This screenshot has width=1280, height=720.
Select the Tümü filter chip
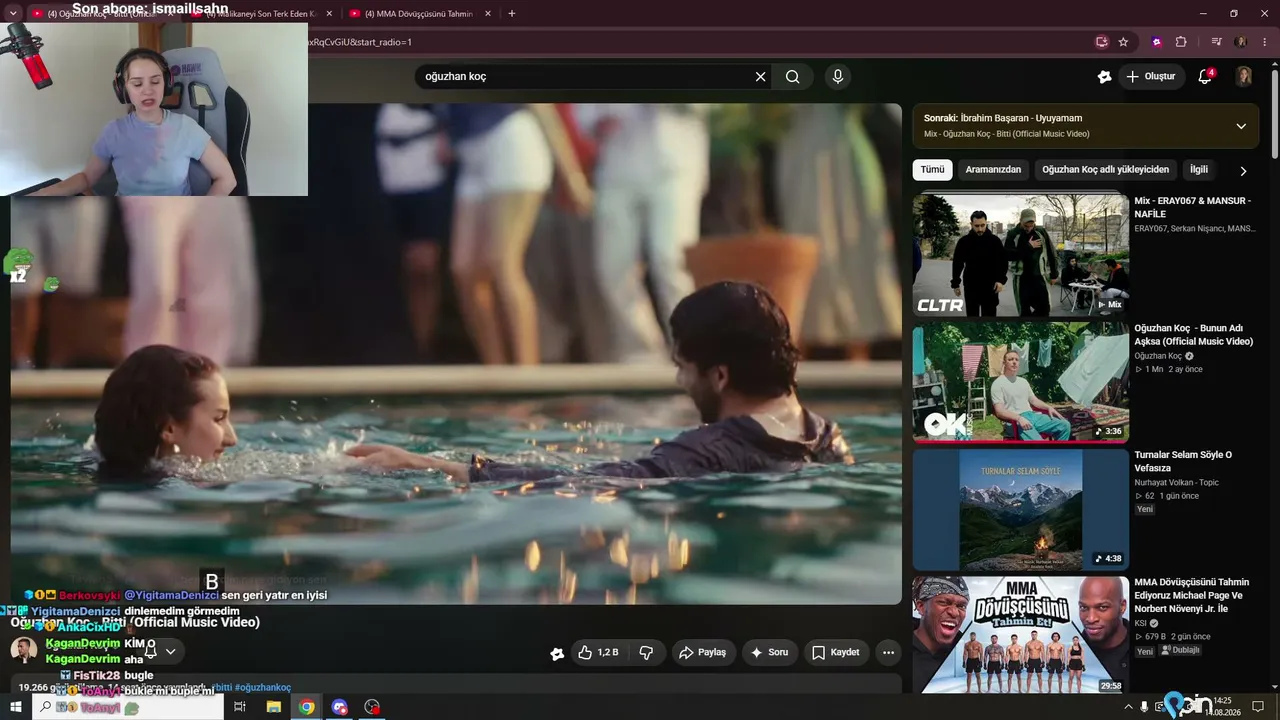click(932, 170)
